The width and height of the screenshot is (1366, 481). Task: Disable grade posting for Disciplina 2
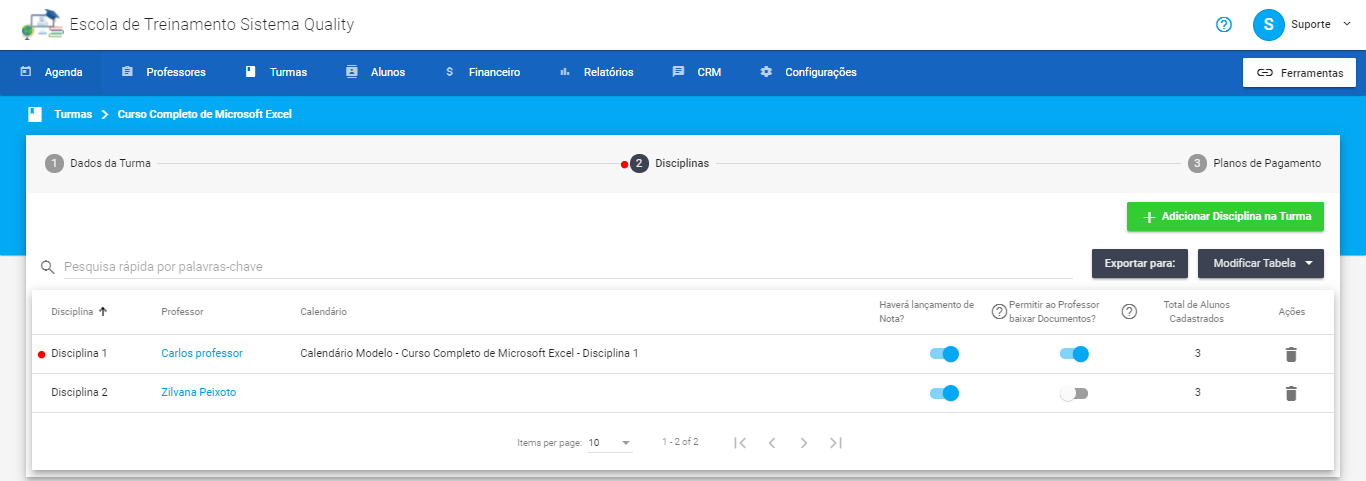(x=944, y=393)
